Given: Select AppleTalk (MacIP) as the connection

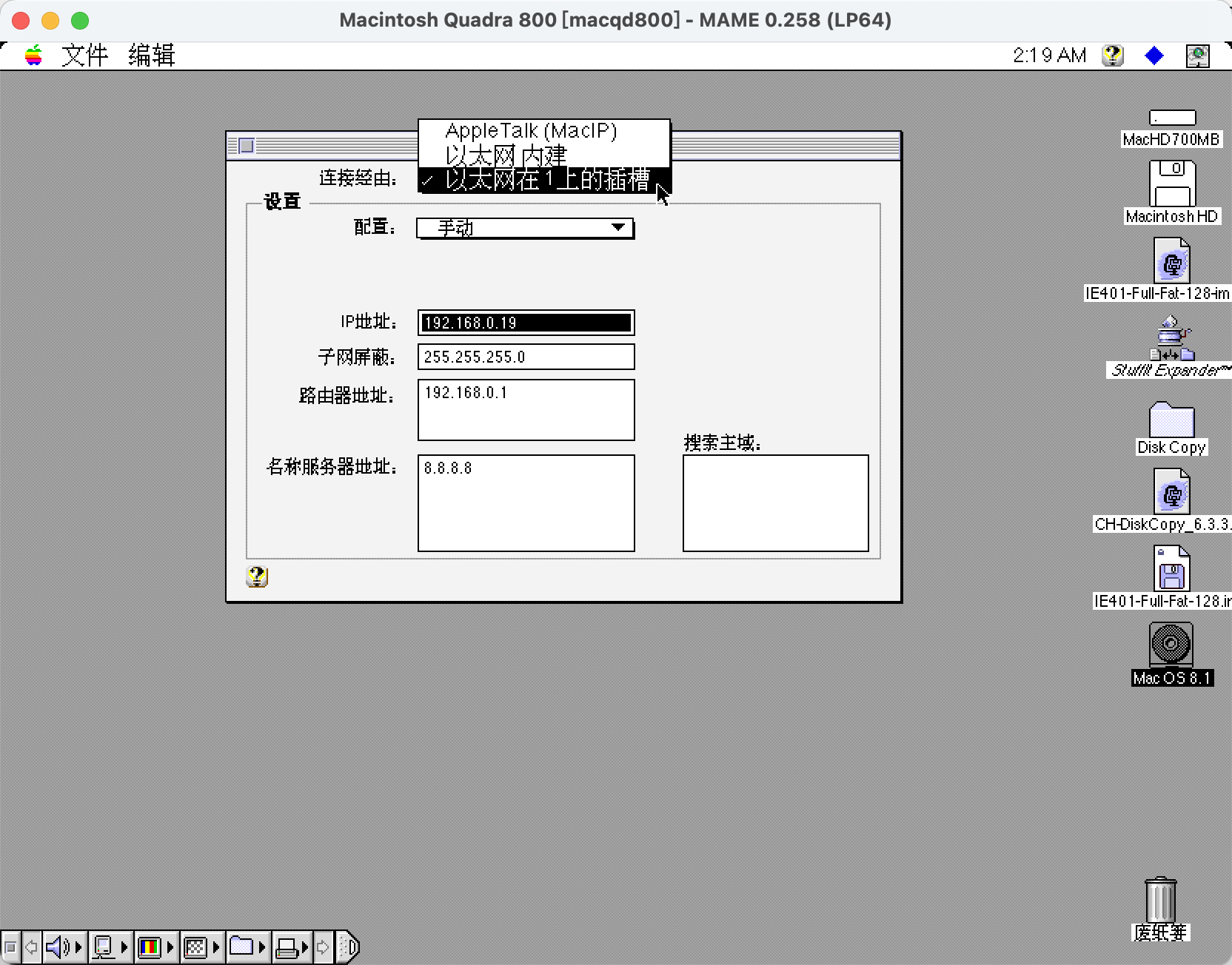Looking at the screenshot, I should click(530, 131).
